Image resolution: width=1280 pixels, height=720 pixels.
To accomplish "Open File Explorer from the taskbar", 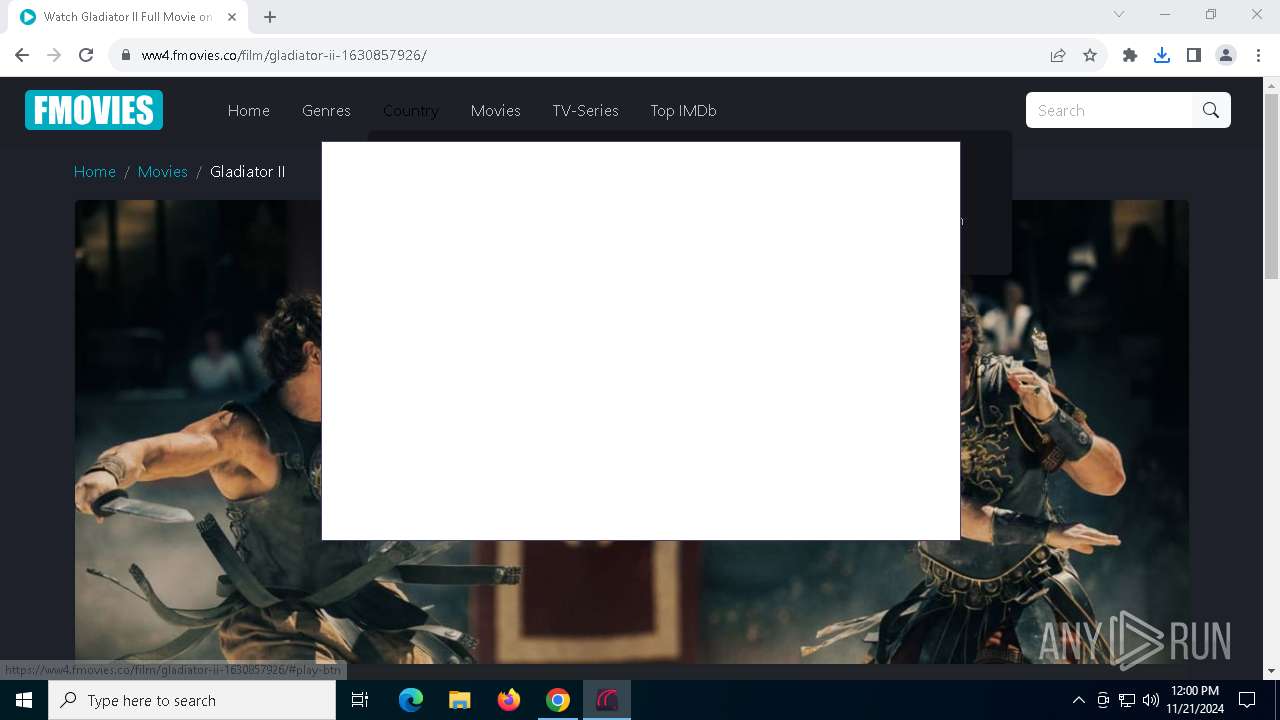I will click(460, 700).
